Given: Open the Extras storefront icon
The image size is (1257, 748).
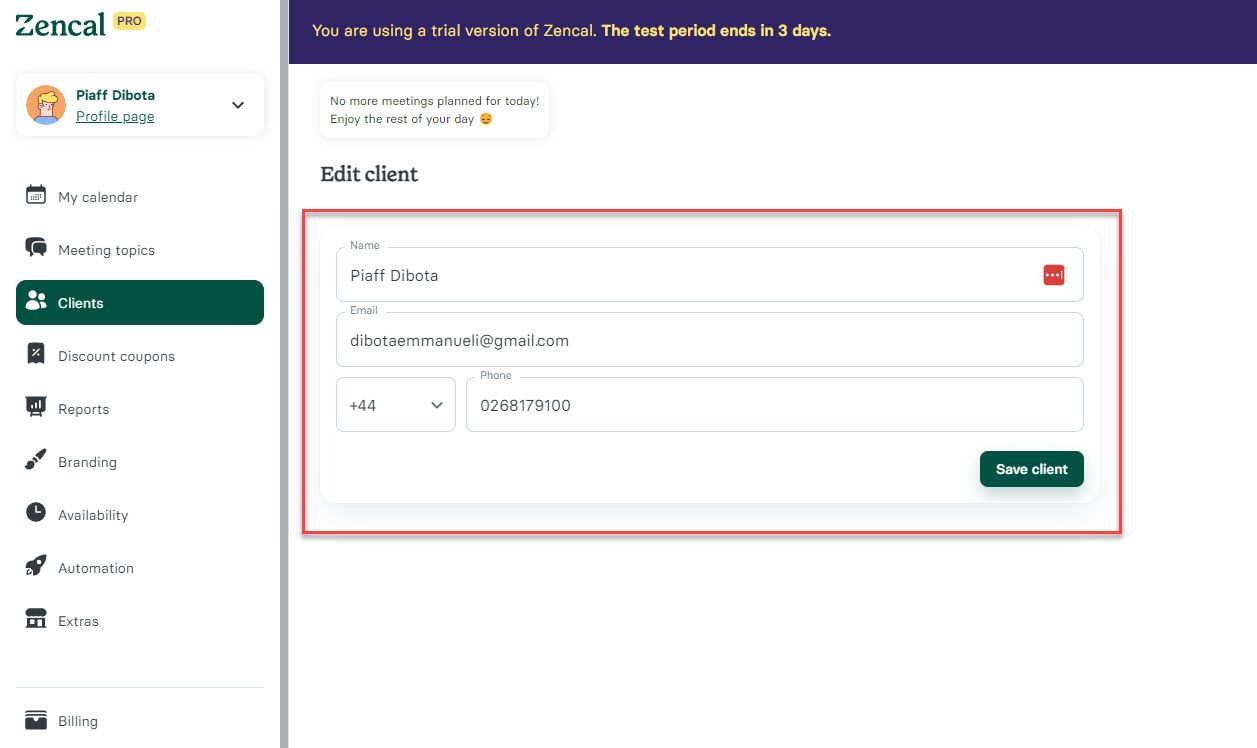Looking at the screenshot, I should tap(34, 620).
